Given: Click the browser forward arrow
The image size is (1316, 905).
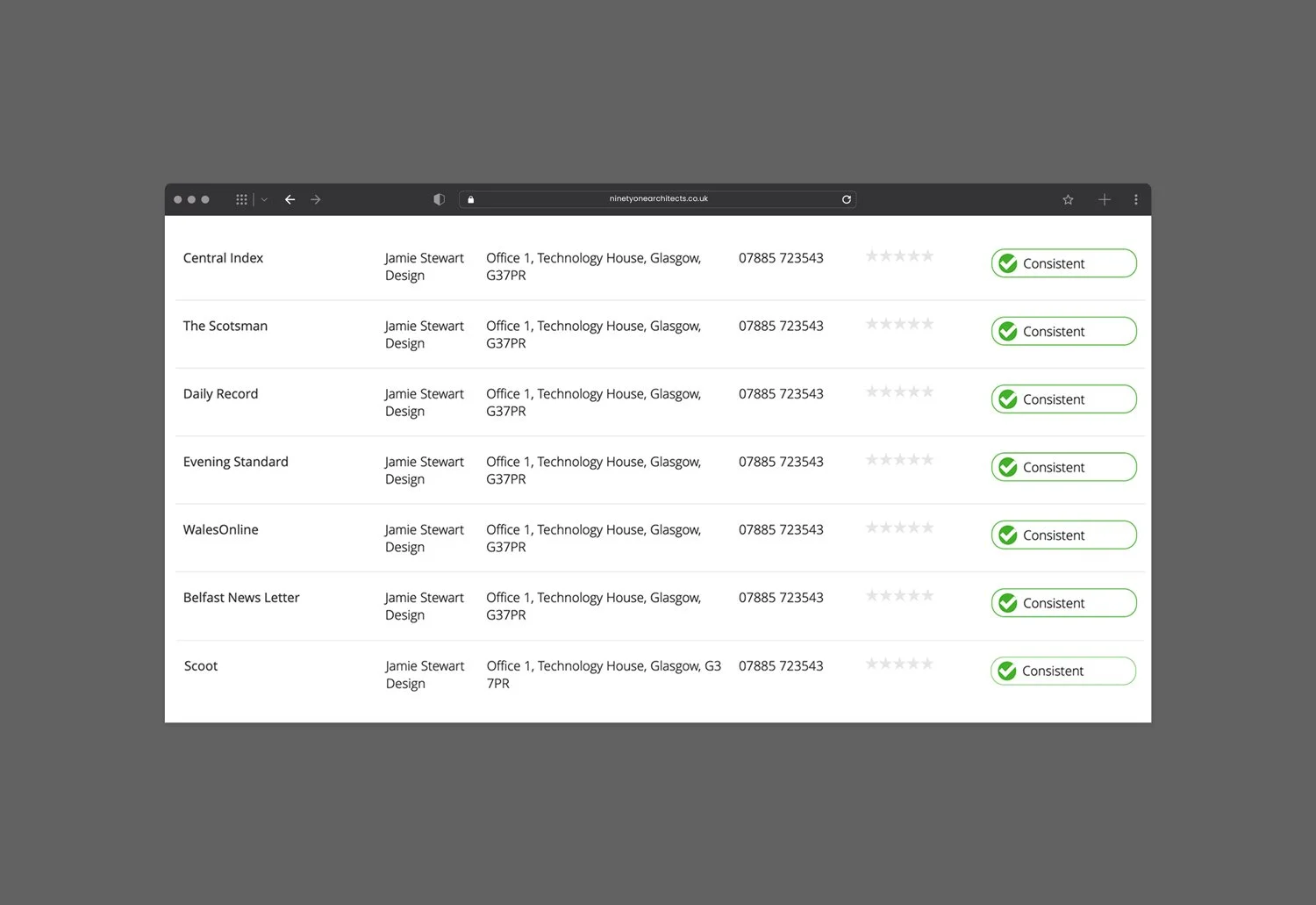Looking at the screenshot, I should point(316,200).
